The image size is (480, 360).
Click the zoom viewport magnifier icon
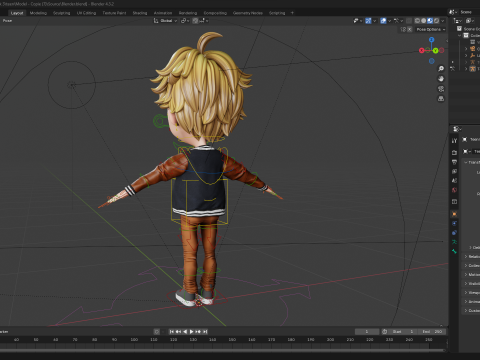pyautogui.click(x=441, y=69)
